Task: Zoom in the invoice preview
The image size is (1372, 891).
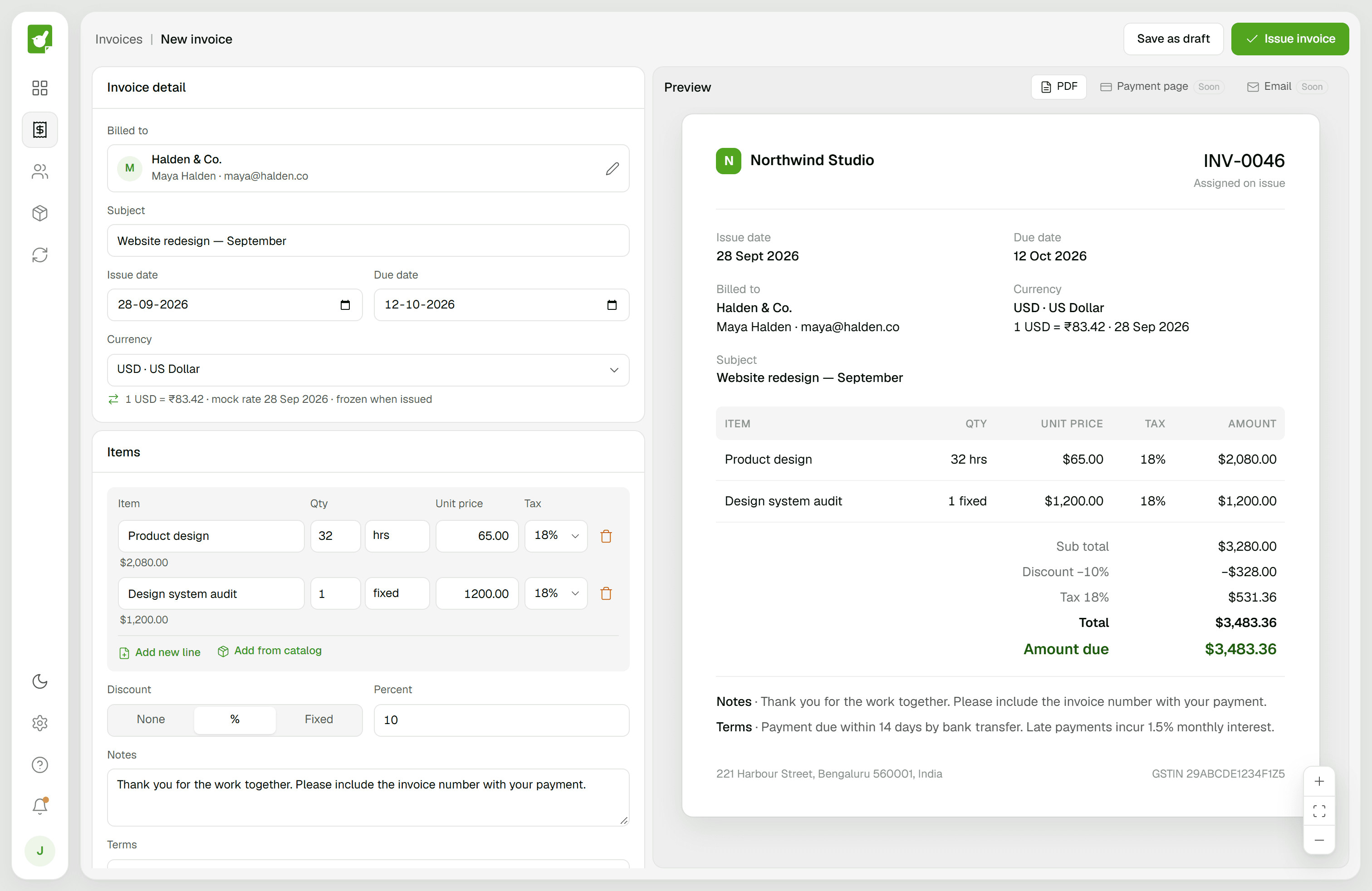Action: click(x=1319, y=782)
